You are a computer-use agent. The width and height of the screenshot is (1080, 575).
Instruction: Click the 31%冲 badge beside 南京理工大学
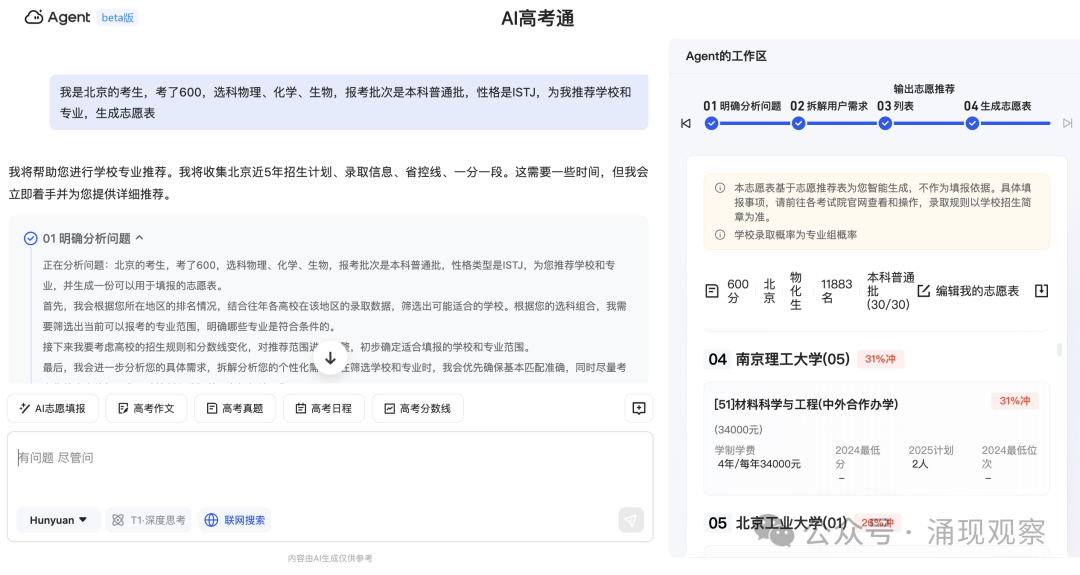[x=880, y=359]
